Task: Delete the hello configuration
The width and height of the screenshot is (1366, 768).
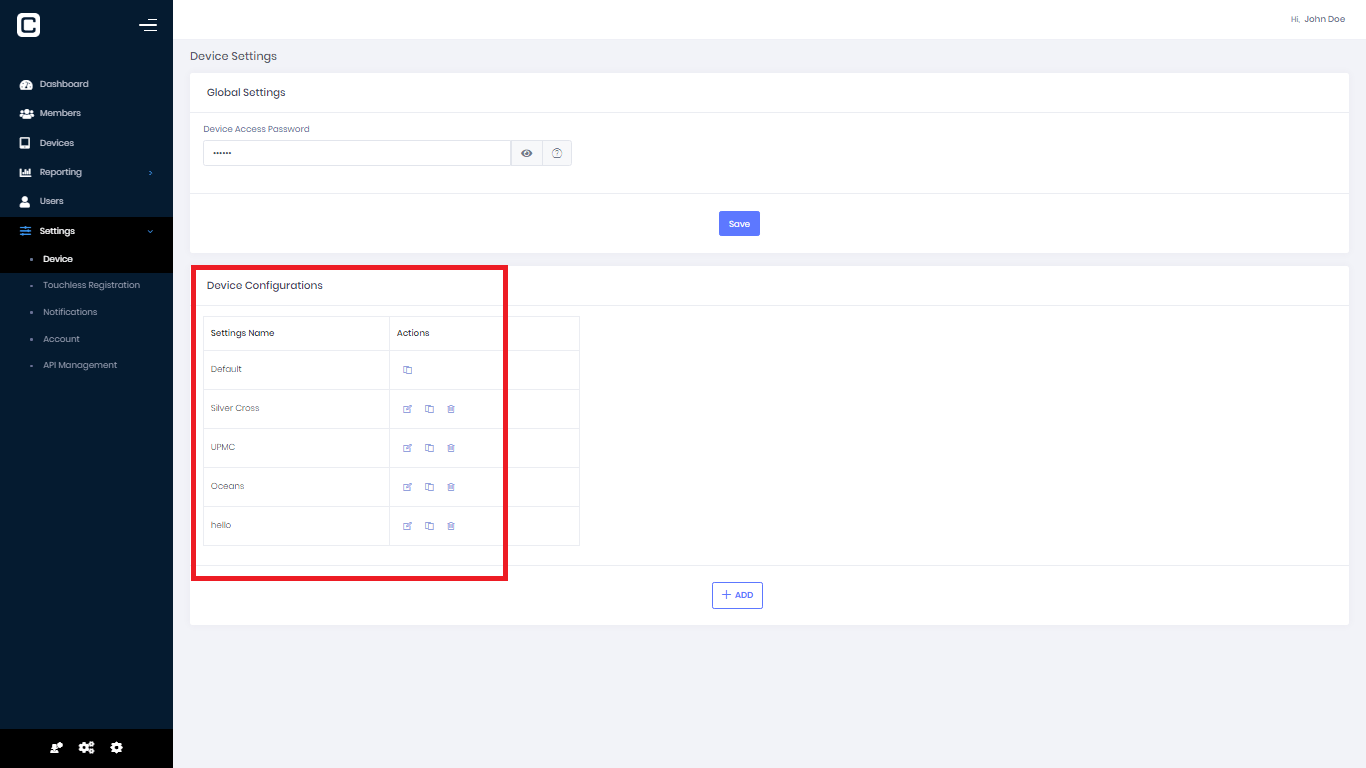Action: (x=450, y=525)
